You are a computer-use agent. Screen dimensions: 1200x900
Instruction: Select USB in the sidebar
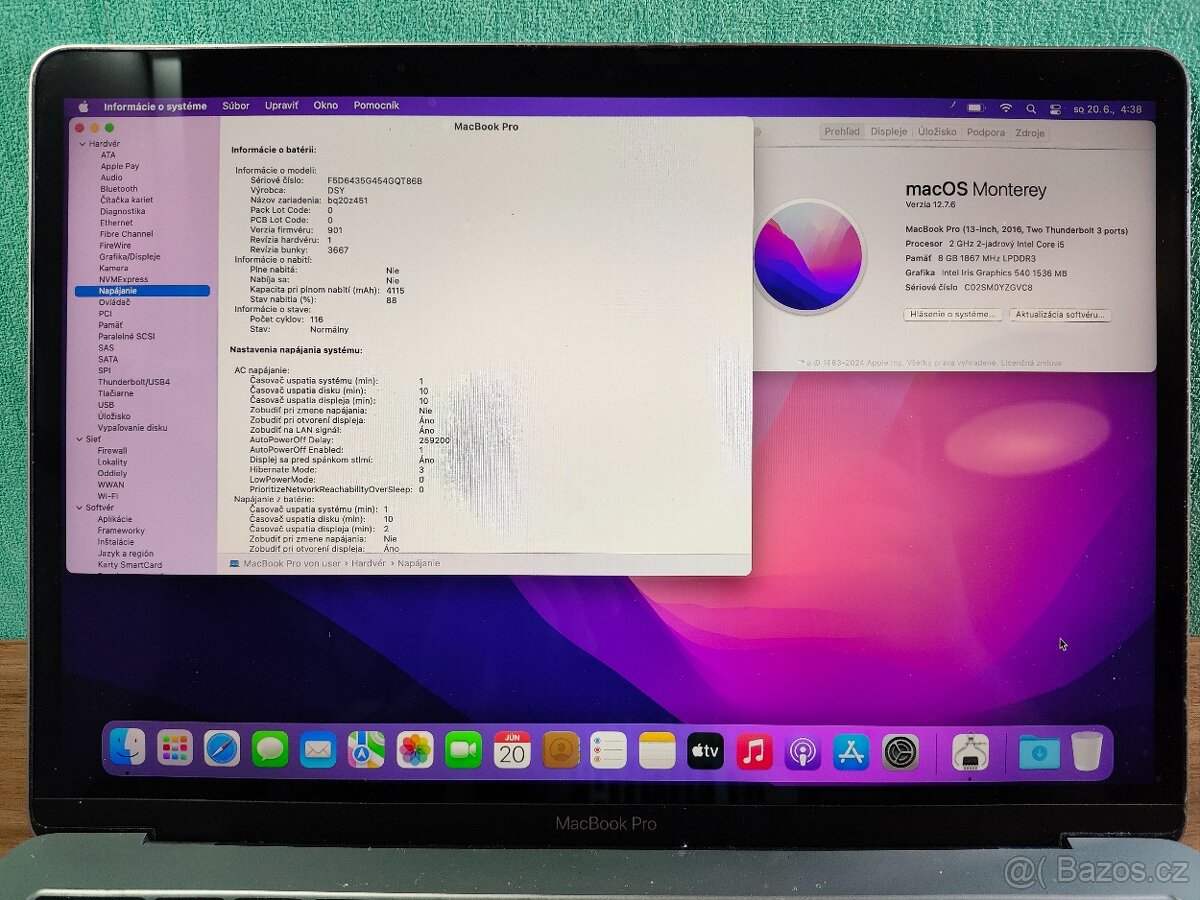tap(105, 405)
